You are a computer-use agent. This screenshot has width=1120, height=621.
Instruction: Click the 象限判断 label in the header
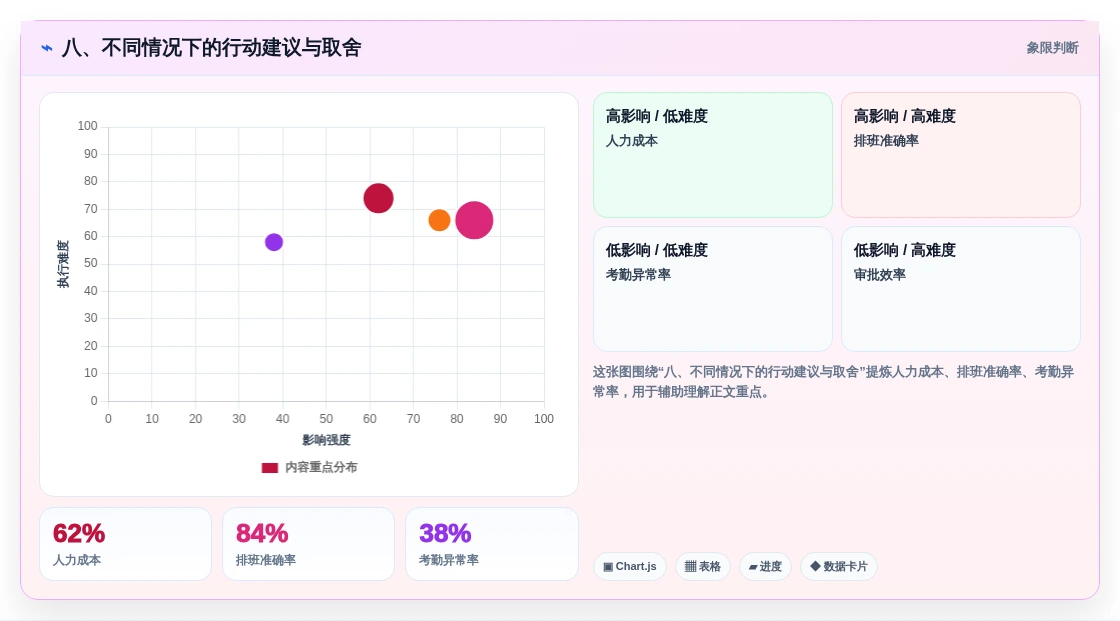pos(1052,48)
